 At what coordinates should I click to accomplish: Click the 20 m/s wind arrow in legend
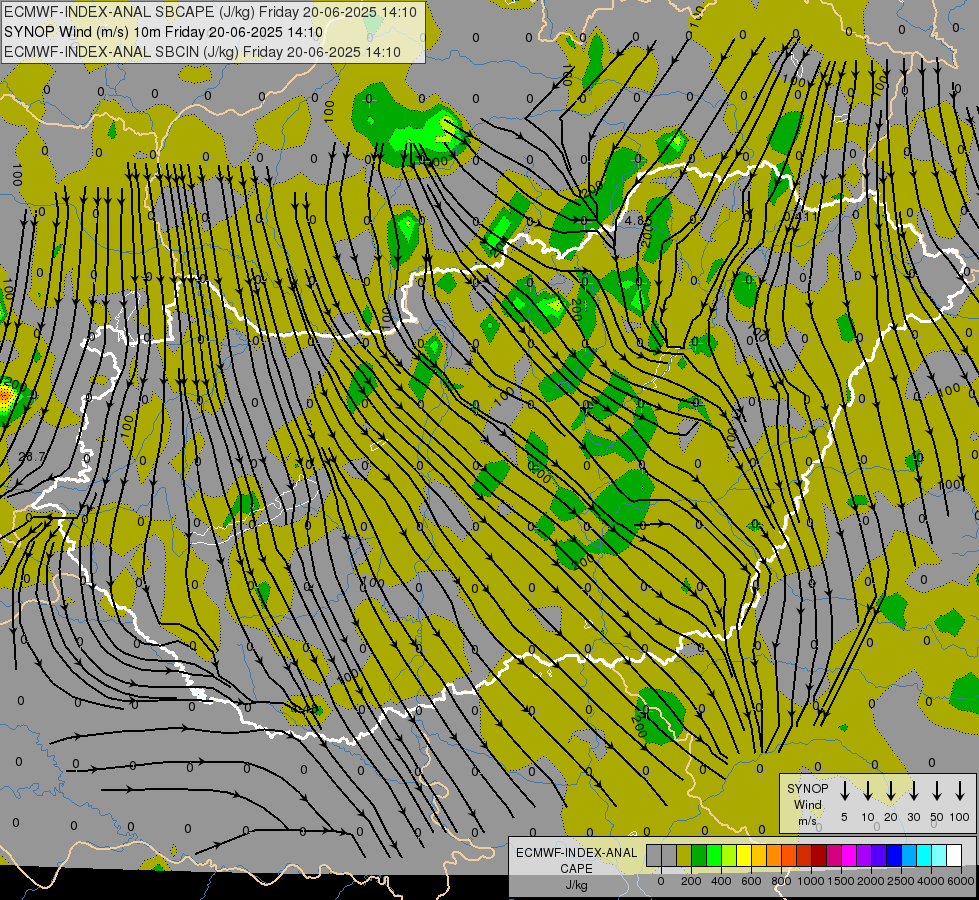890,791
